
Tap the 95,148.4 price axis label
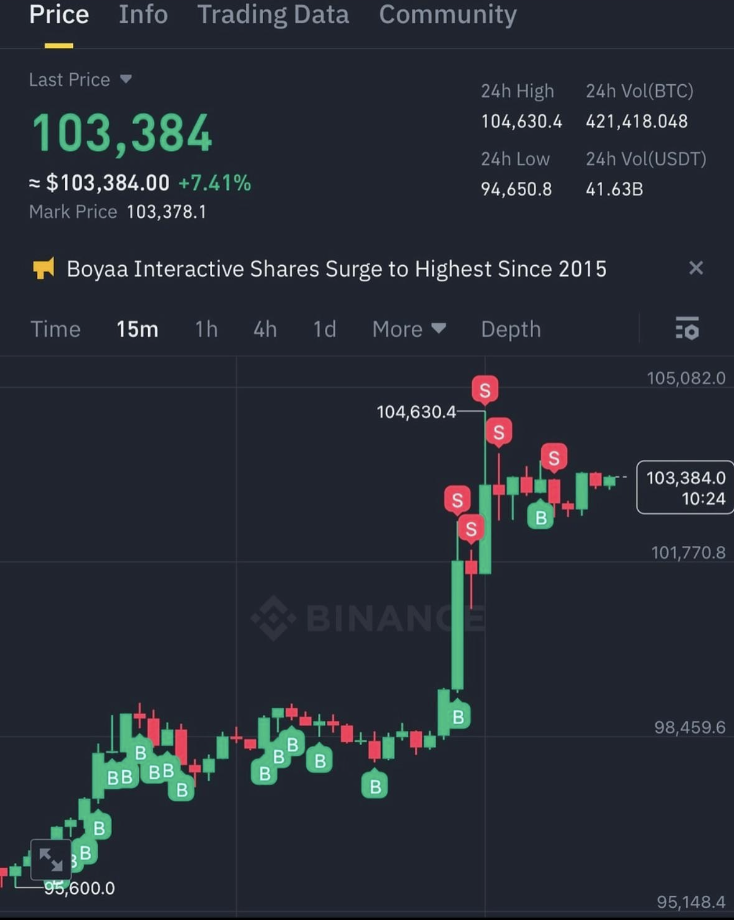click(x=691, y=902)
